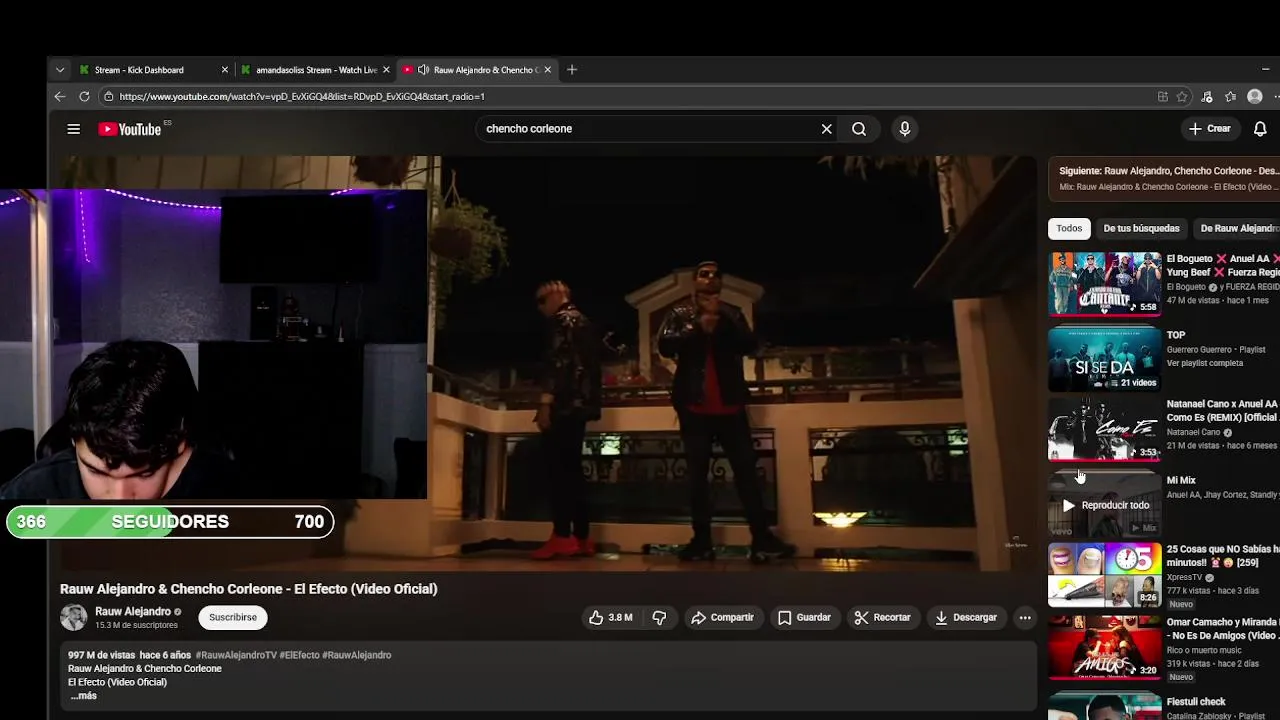Image resolution: width=1280 pixels, height=720 pixels.
Task: Dislike the El Efecto video
Action: tap(659, 618)
